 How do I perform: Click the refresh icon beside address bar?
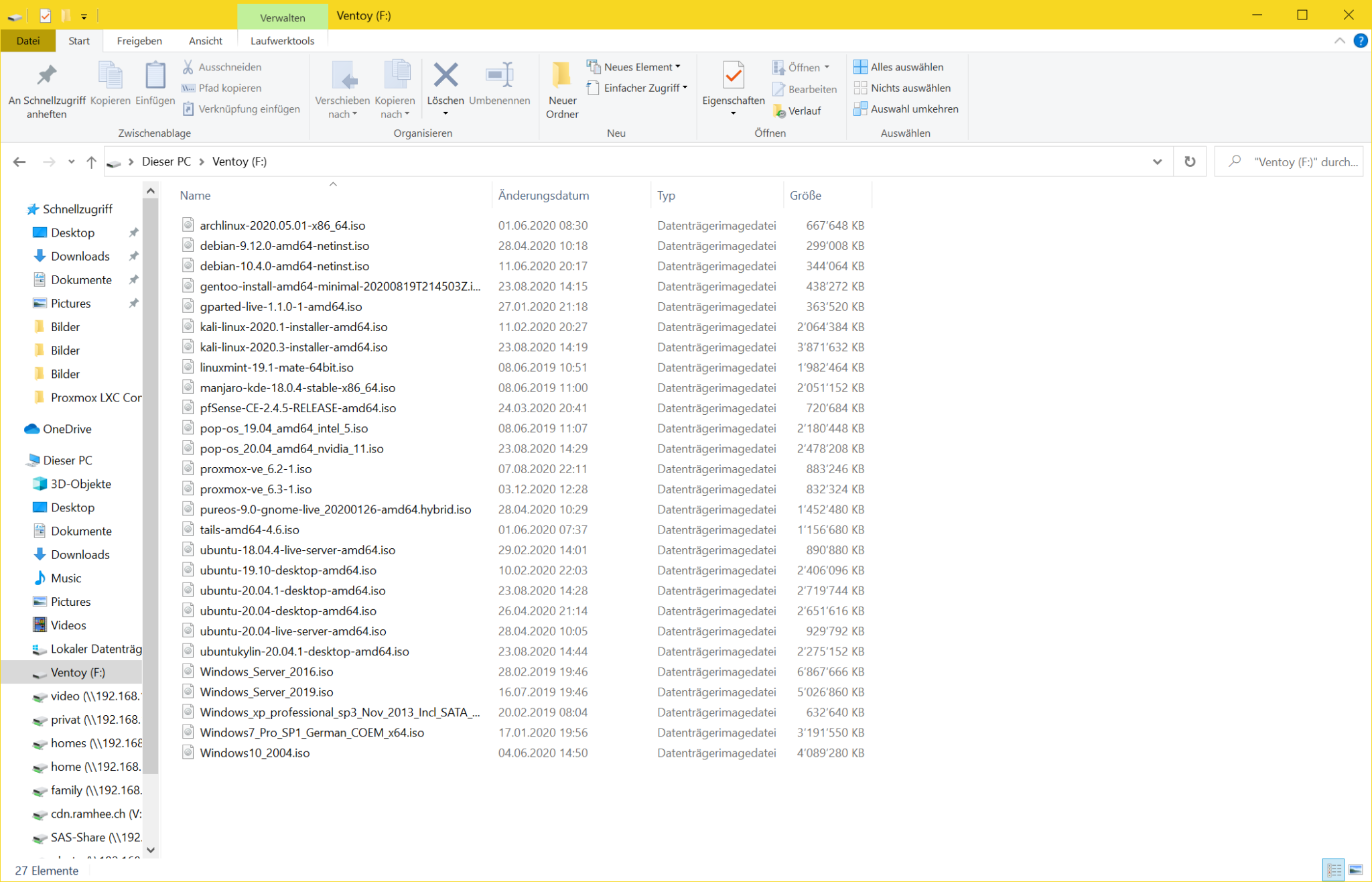tap(1190, 162)
